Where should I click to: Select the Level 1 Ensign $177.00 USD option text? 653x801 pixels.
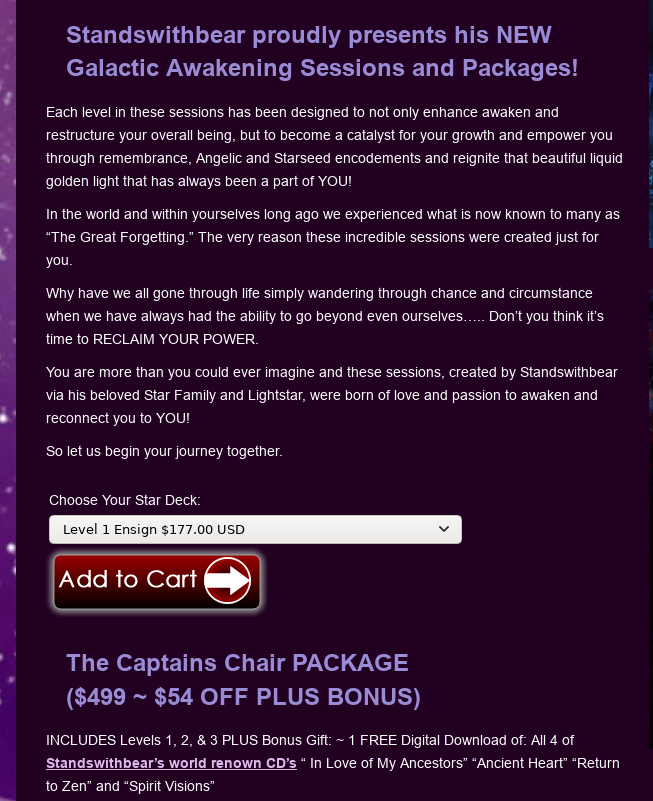(x=154, y=530)
